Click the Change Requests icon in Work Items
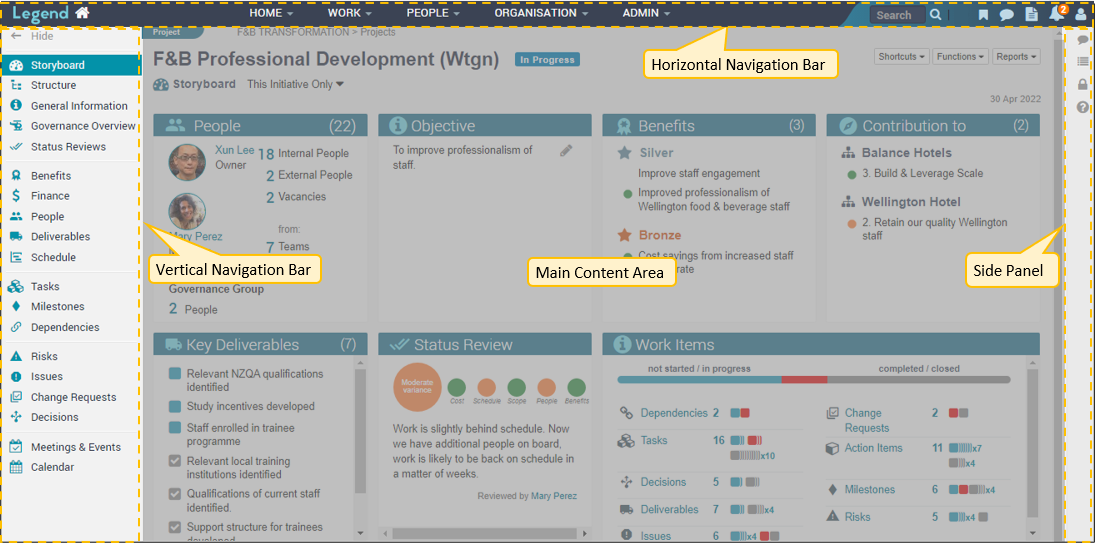 tap(832, 413)
